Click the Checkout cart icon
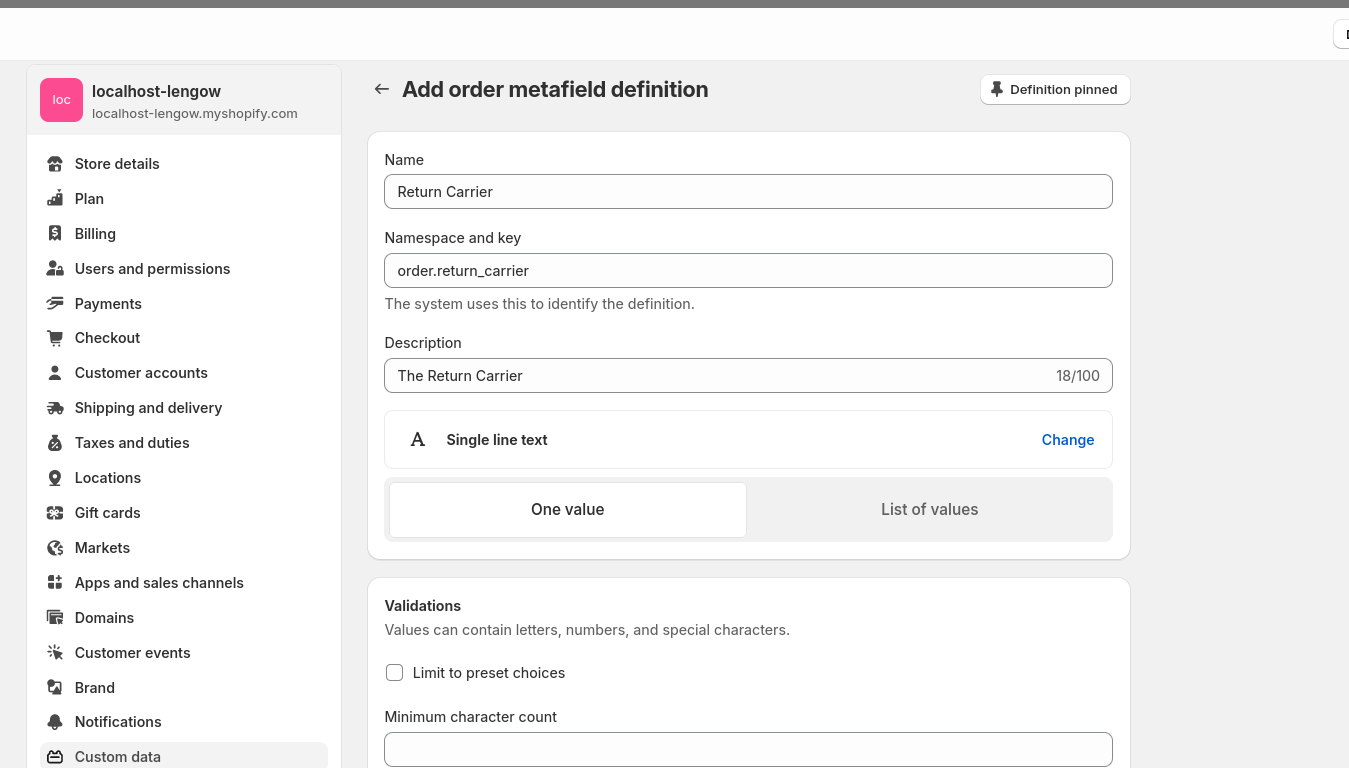 [x=55, y=338]
